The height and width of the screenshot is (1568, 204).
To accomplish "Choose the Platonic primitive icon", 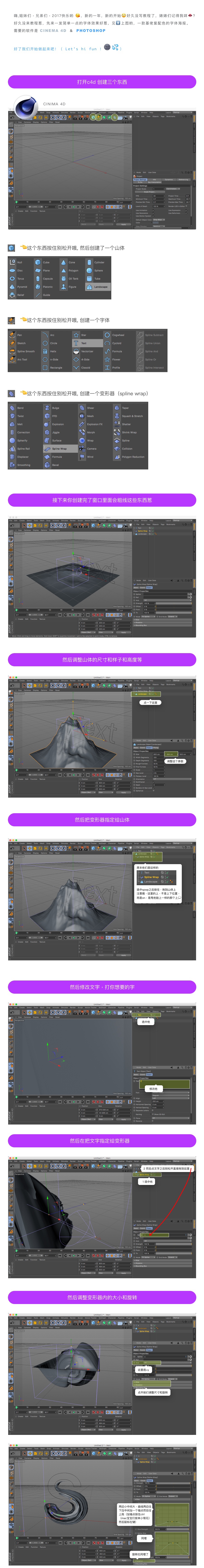I will click(x=38, y=287).
